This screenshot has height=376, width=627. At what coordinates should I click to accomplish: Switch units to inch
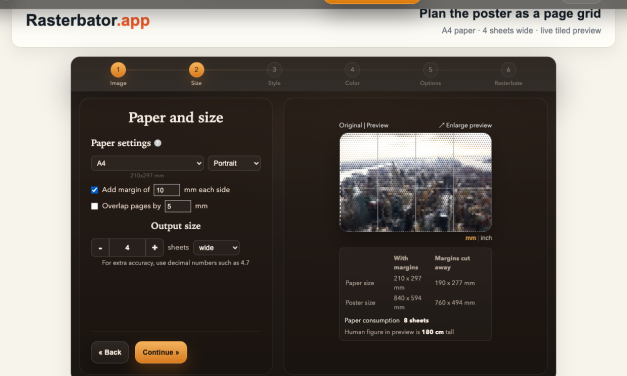pos(486,238)
